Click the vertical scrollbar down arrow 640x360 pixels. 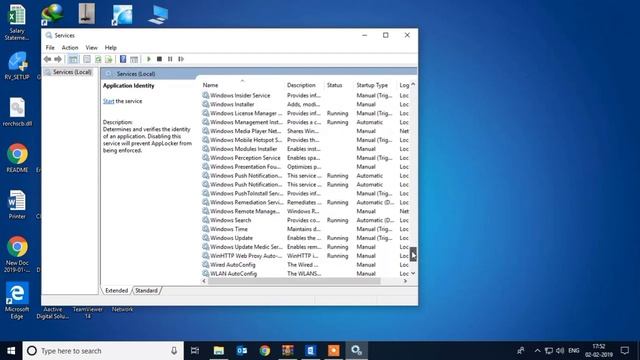point(413,273)
